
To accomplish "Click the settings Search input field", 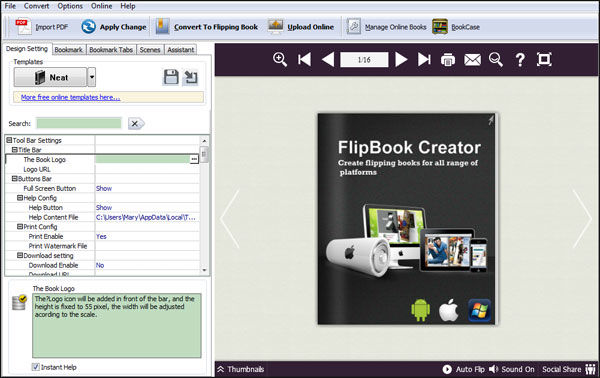I will pos(79,123).
